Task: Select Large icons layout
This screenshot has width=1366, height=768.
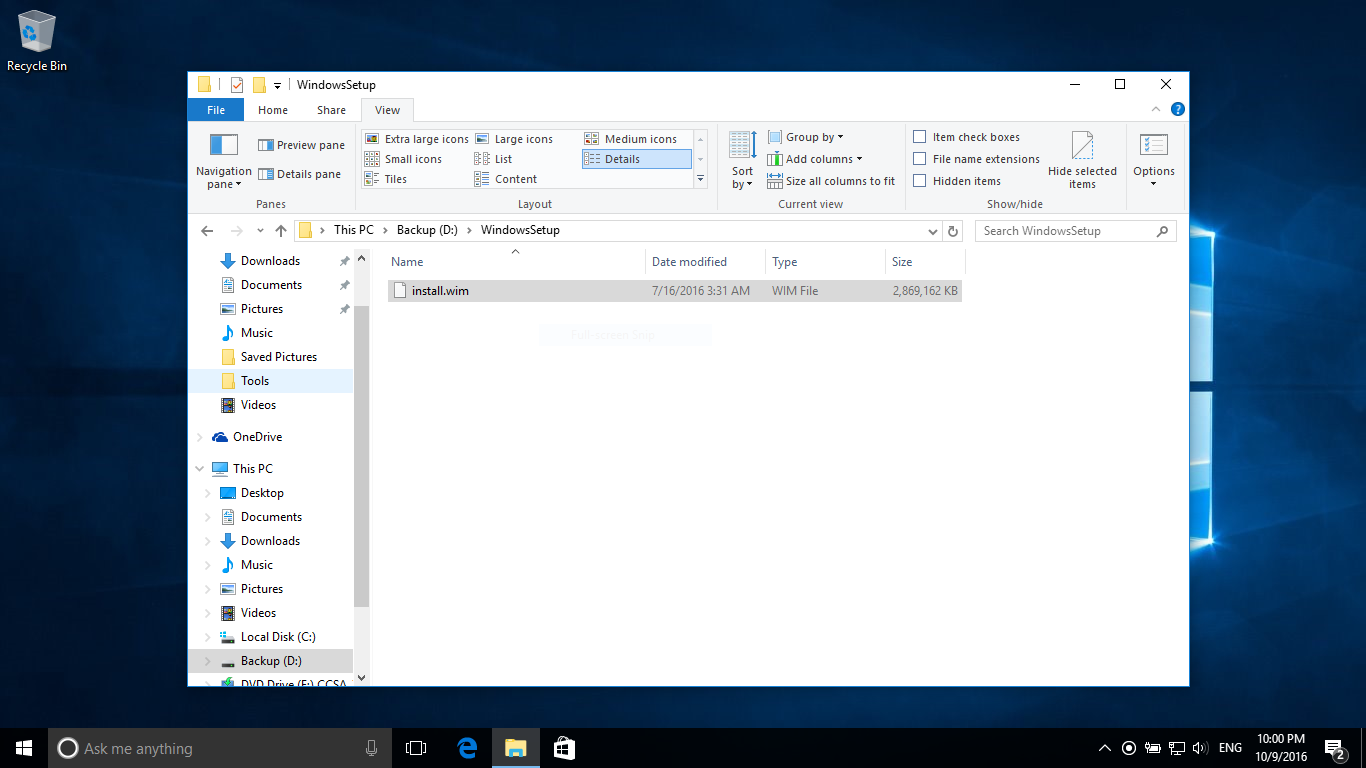Action: (x=514, y=139)
